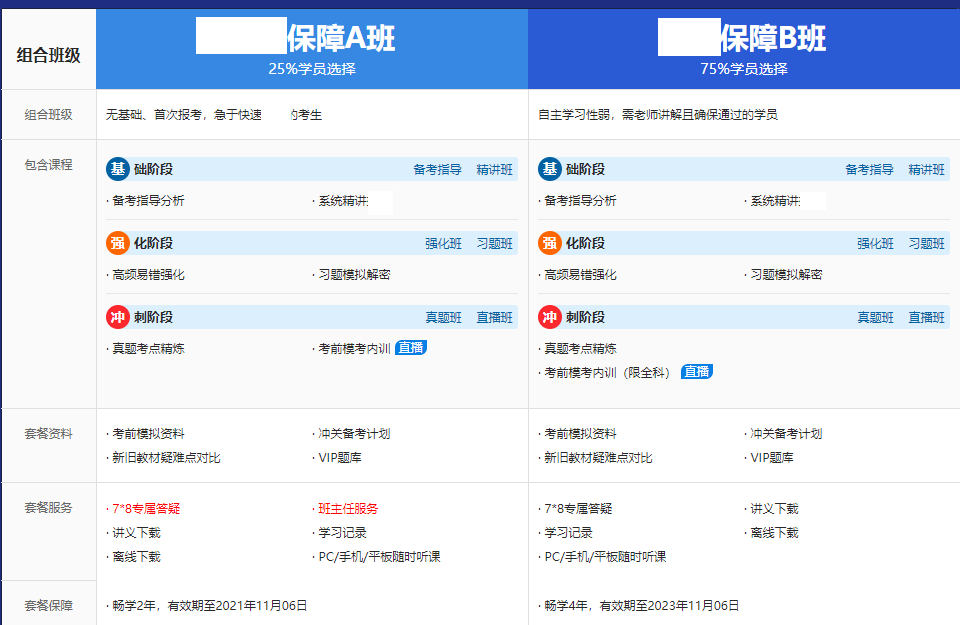
Task: Click the 直播 badge beside 考前模考内训（限全科）
Action: [697, 372]
